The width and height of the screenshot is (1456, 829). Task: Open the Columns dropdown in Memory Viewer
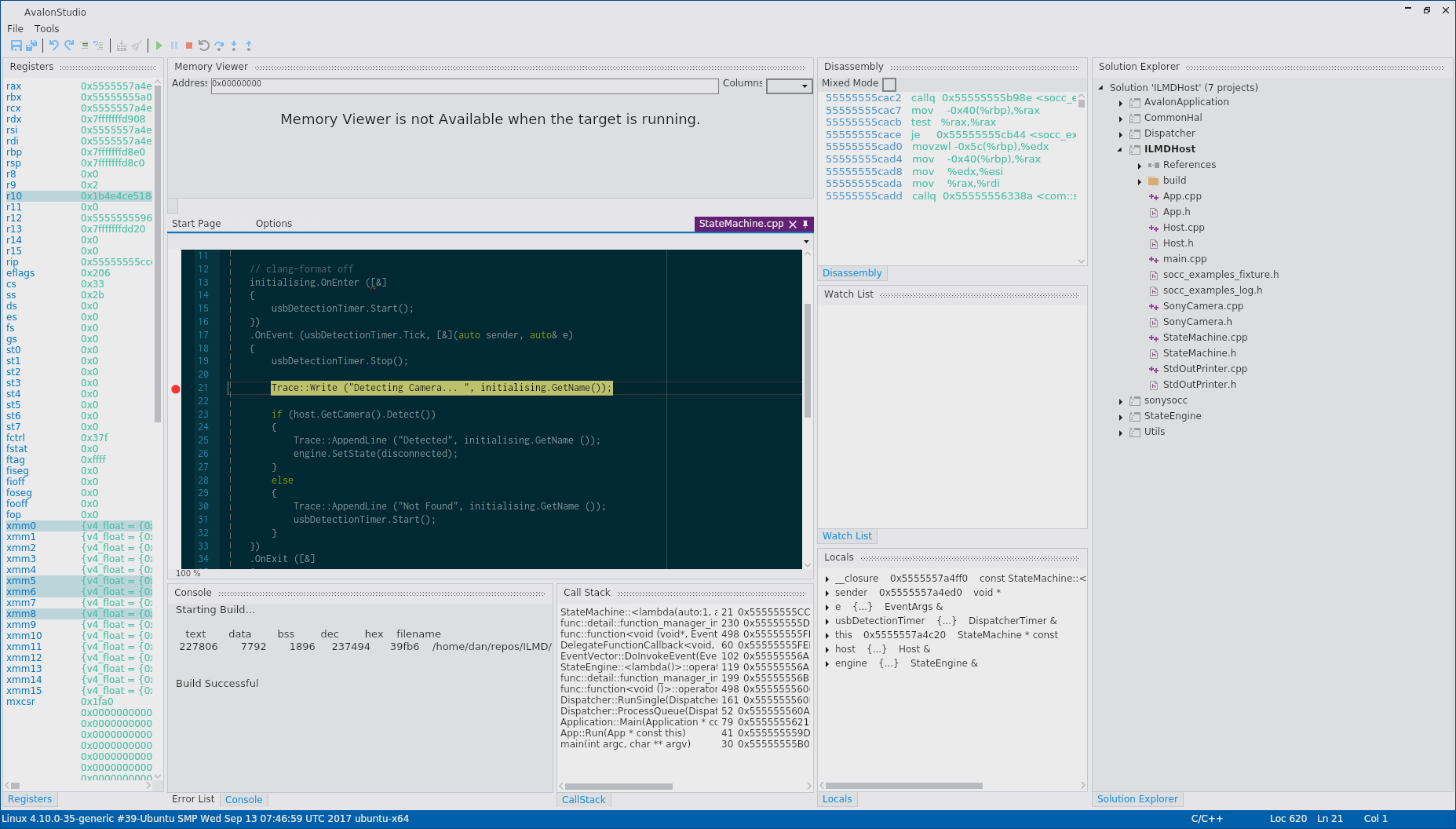click(789, 86)
